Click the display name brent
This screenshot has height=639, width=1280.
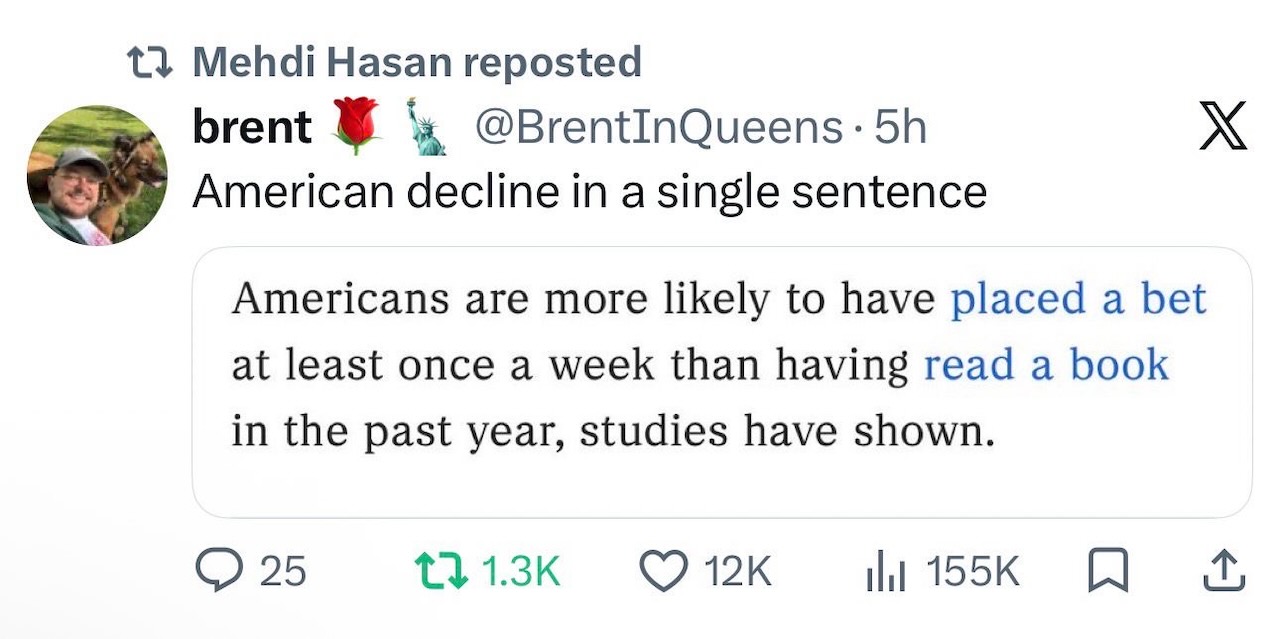[252, 127]
